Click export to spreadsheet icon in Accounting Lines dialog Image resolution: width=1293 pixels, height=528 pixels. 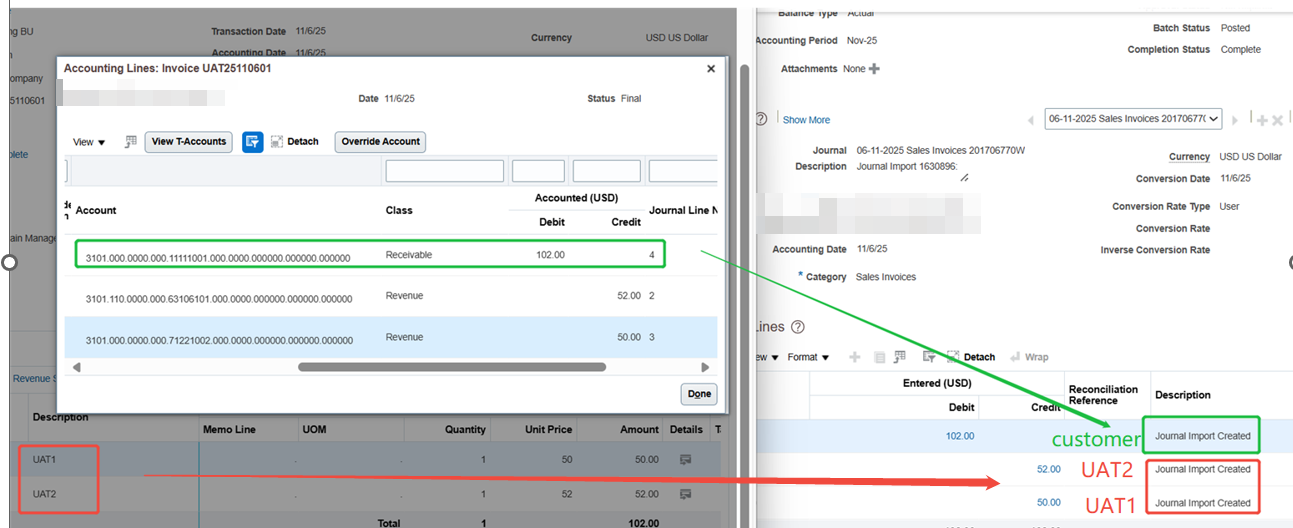[130, 142]
